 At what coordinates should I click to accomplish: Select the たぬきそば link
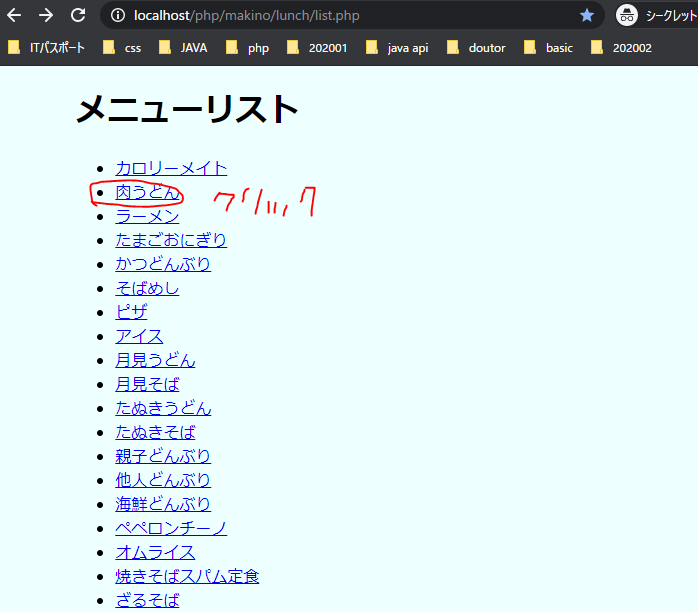155,433
